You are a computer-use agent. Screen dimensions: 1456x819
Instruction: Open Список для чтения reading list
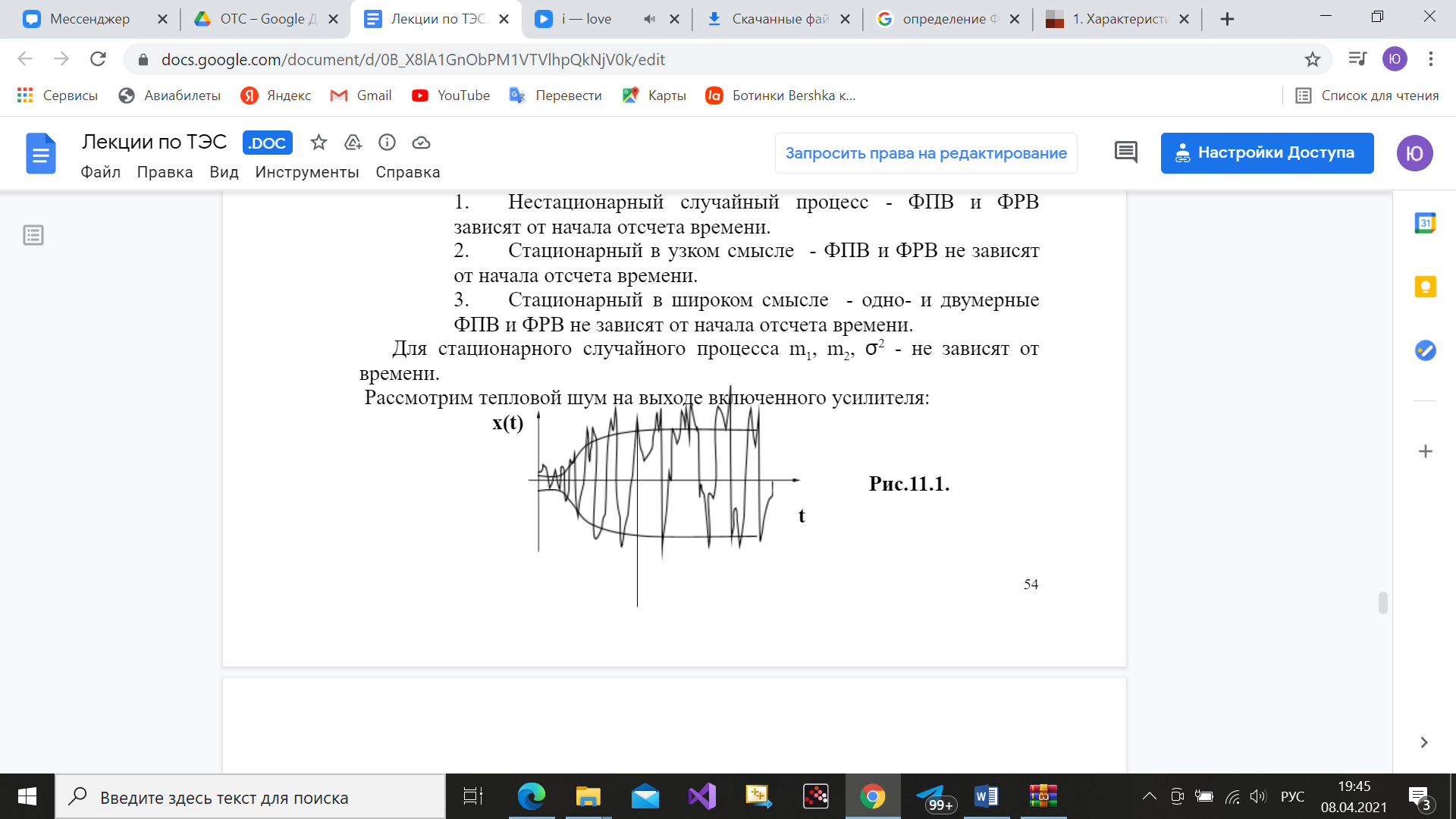coord(1367,96)
